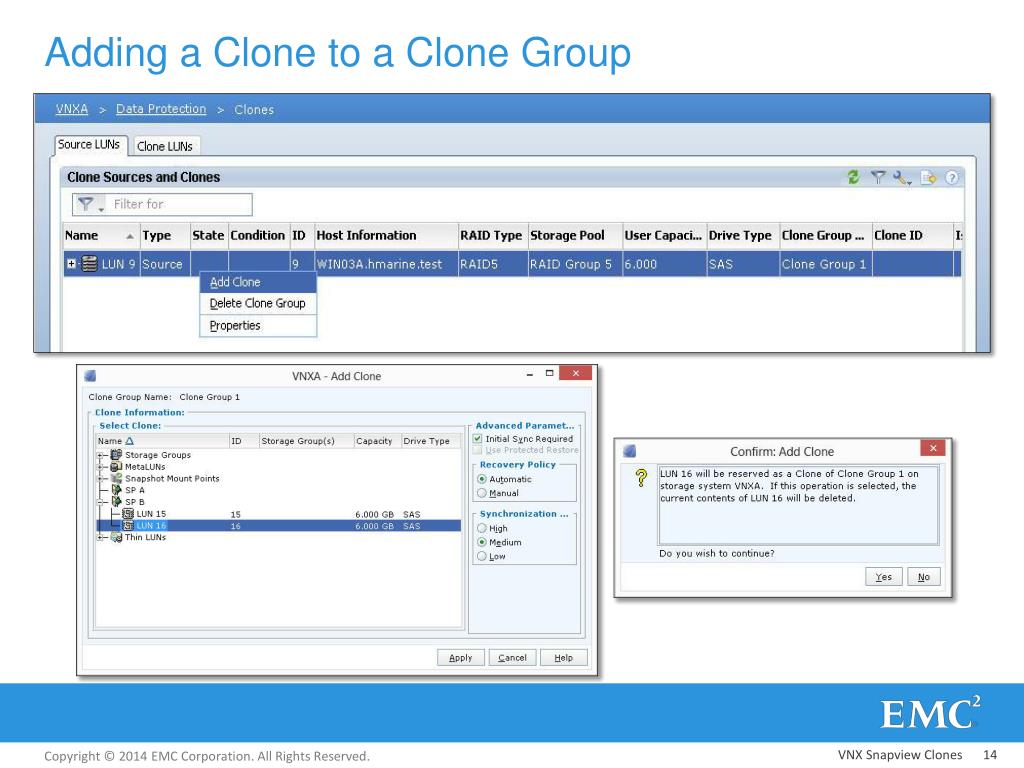Click the MetaLUNs tree icon

coord(116,466)
